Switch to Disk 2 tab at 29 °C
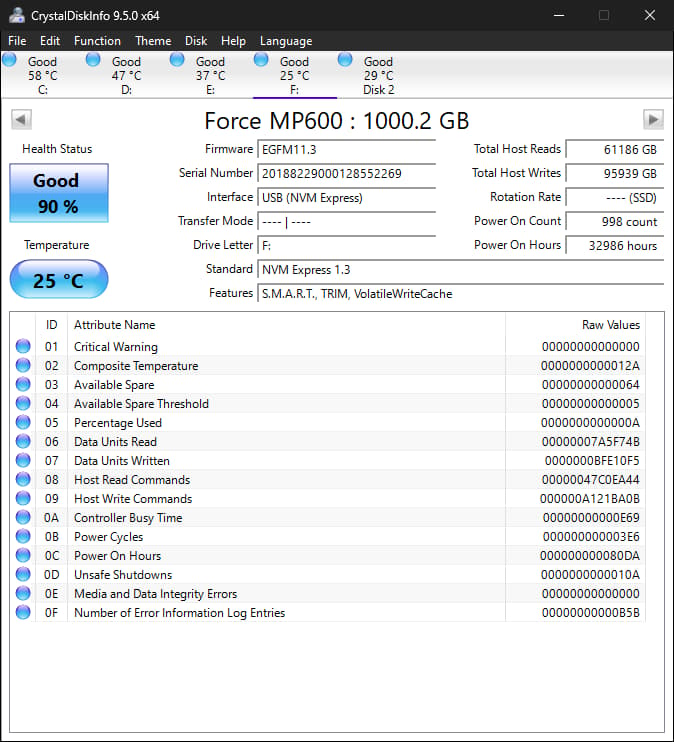Image resolution: width=674 pixels, height=742 pixels. coord(378,75)
